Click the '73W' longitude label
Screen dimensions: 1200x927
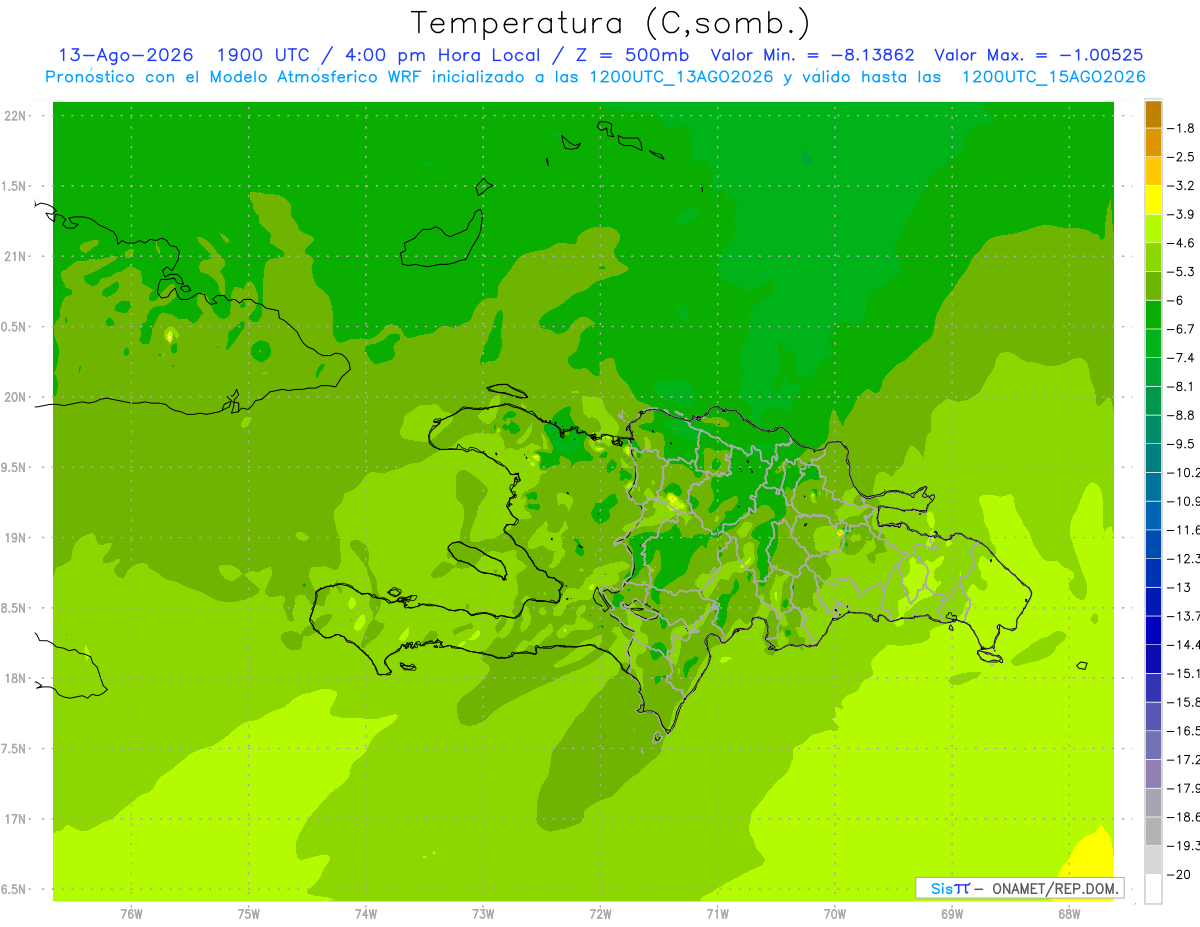[483, 914]
